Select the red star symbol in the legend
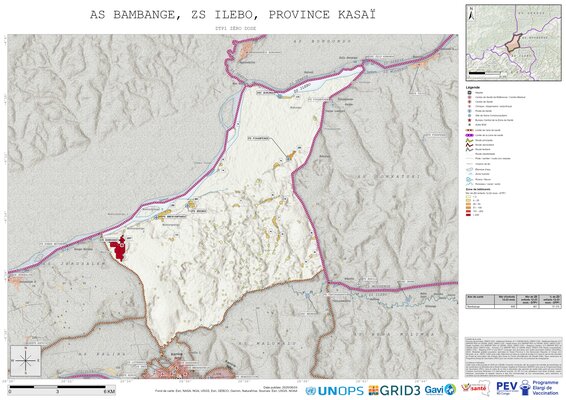Viewport: 566px width, 400px height. point(469,120)
